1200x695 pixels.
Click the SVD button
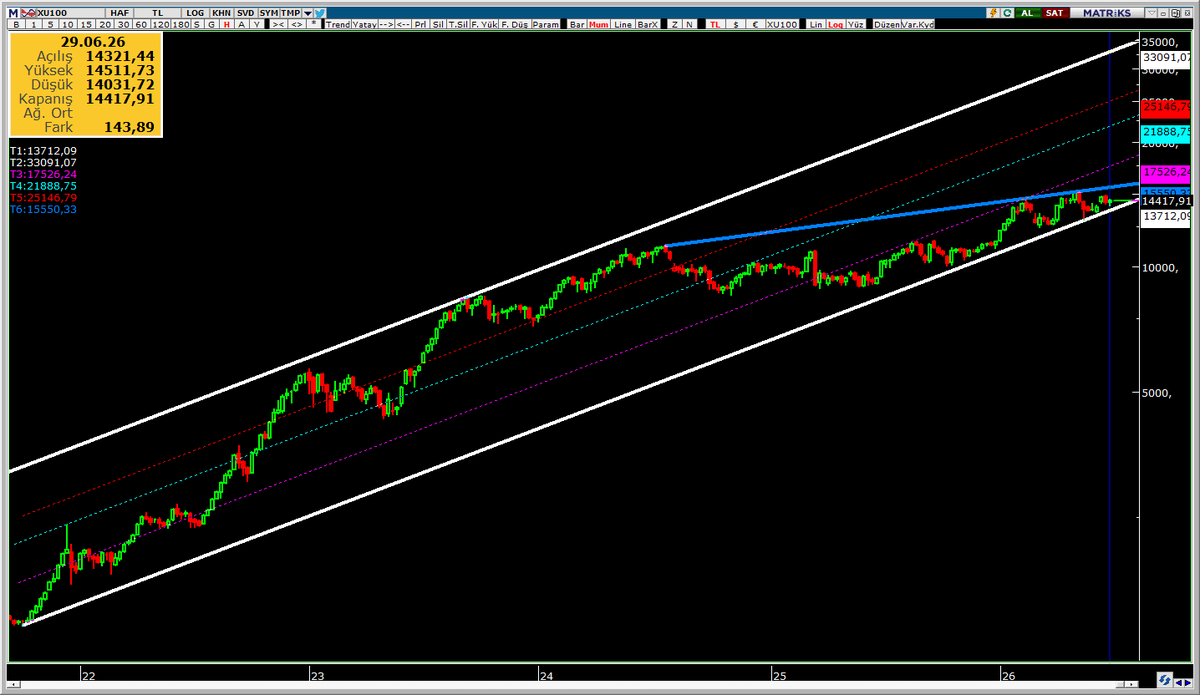tap(246, 12)
